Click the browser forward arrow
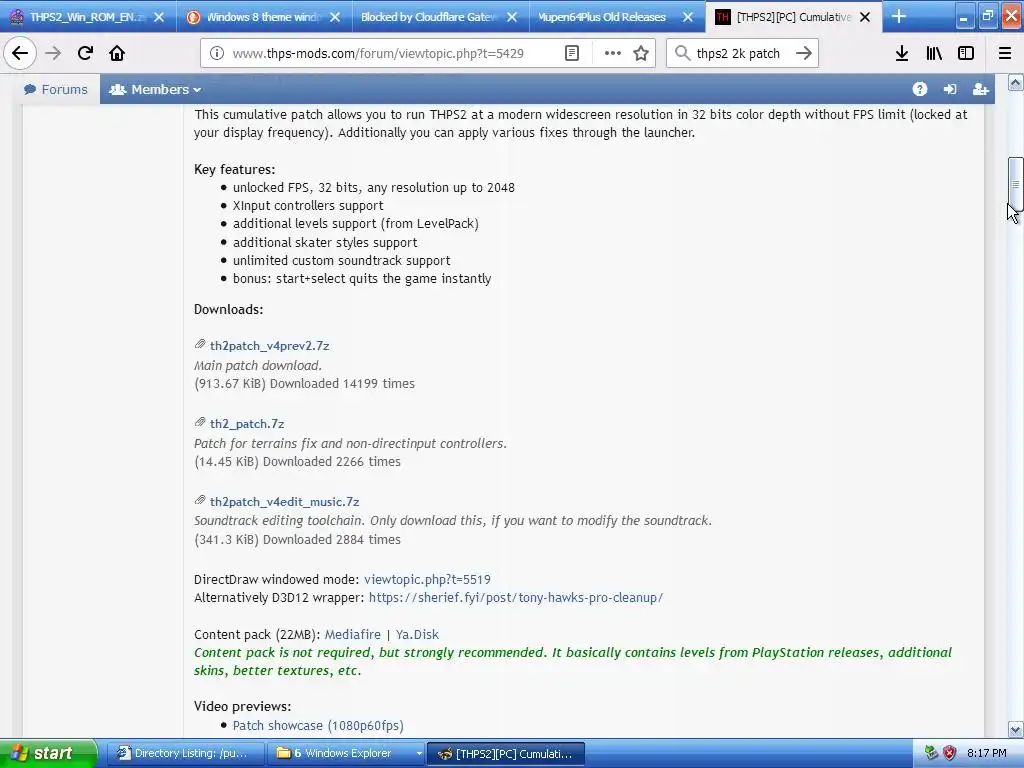Image resolution: width=1024 pixels, height=768 pixels. [53, 53]
